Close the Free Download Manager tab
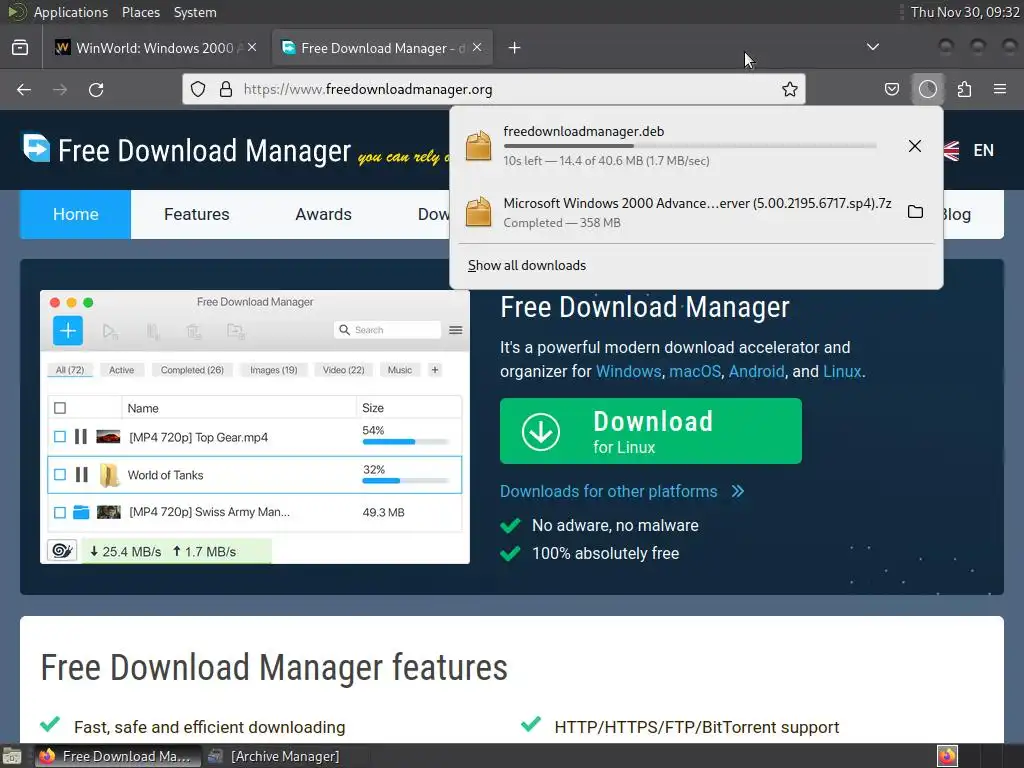Viewport: 1024px width, 768px height. tap(477, 47)
